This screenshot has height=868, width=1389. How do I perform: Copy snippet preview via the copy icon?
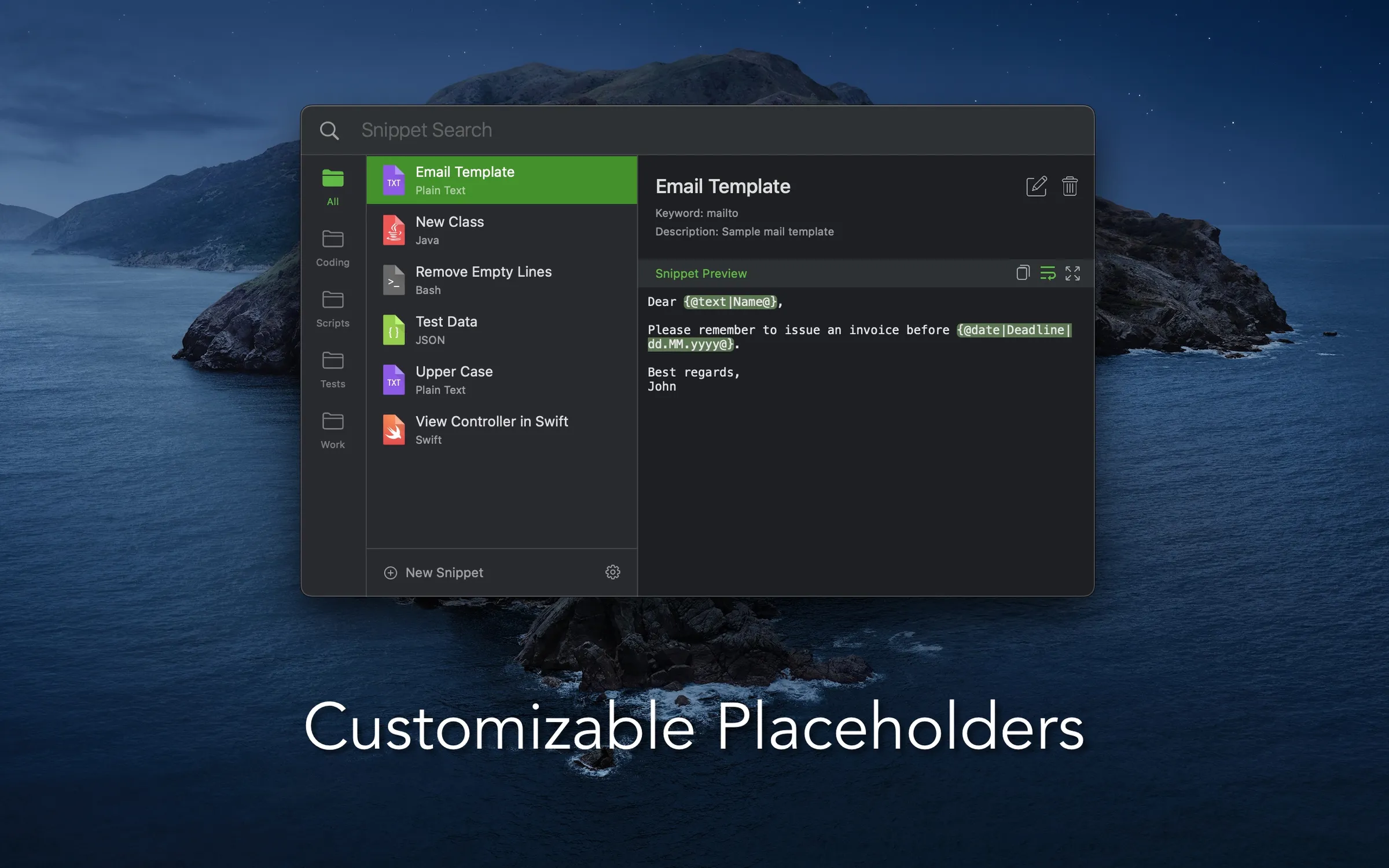coord(1022,273)
